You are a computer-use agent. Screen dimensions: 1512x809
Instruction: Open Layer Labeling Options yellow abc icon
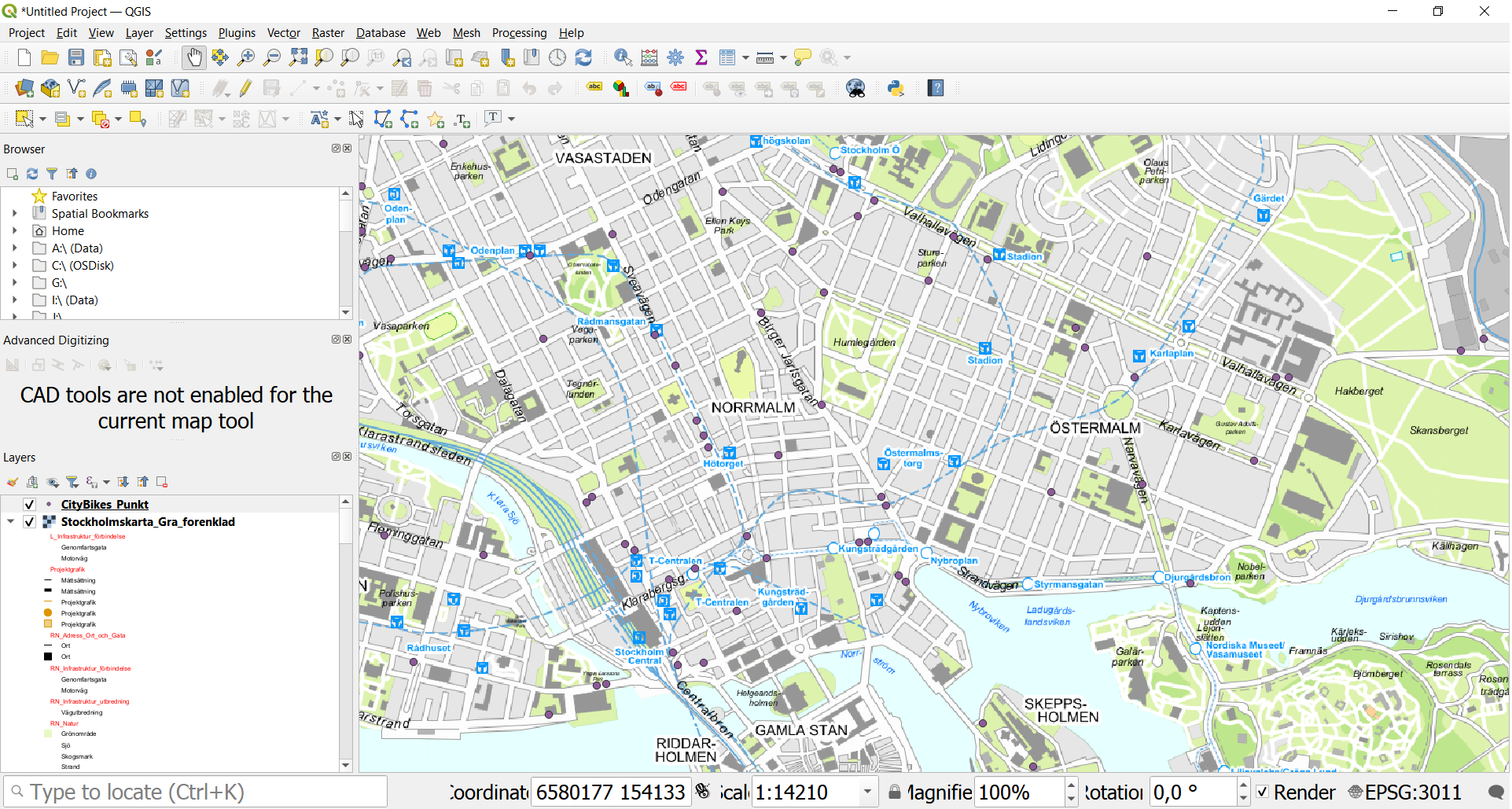tap(595, 87)
